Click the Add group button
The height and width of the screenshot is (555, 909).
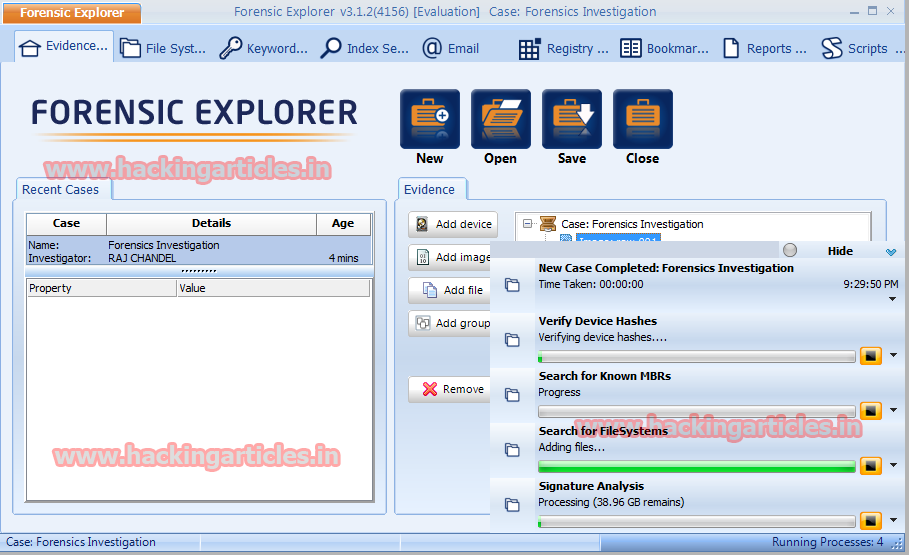click(450, 324)
